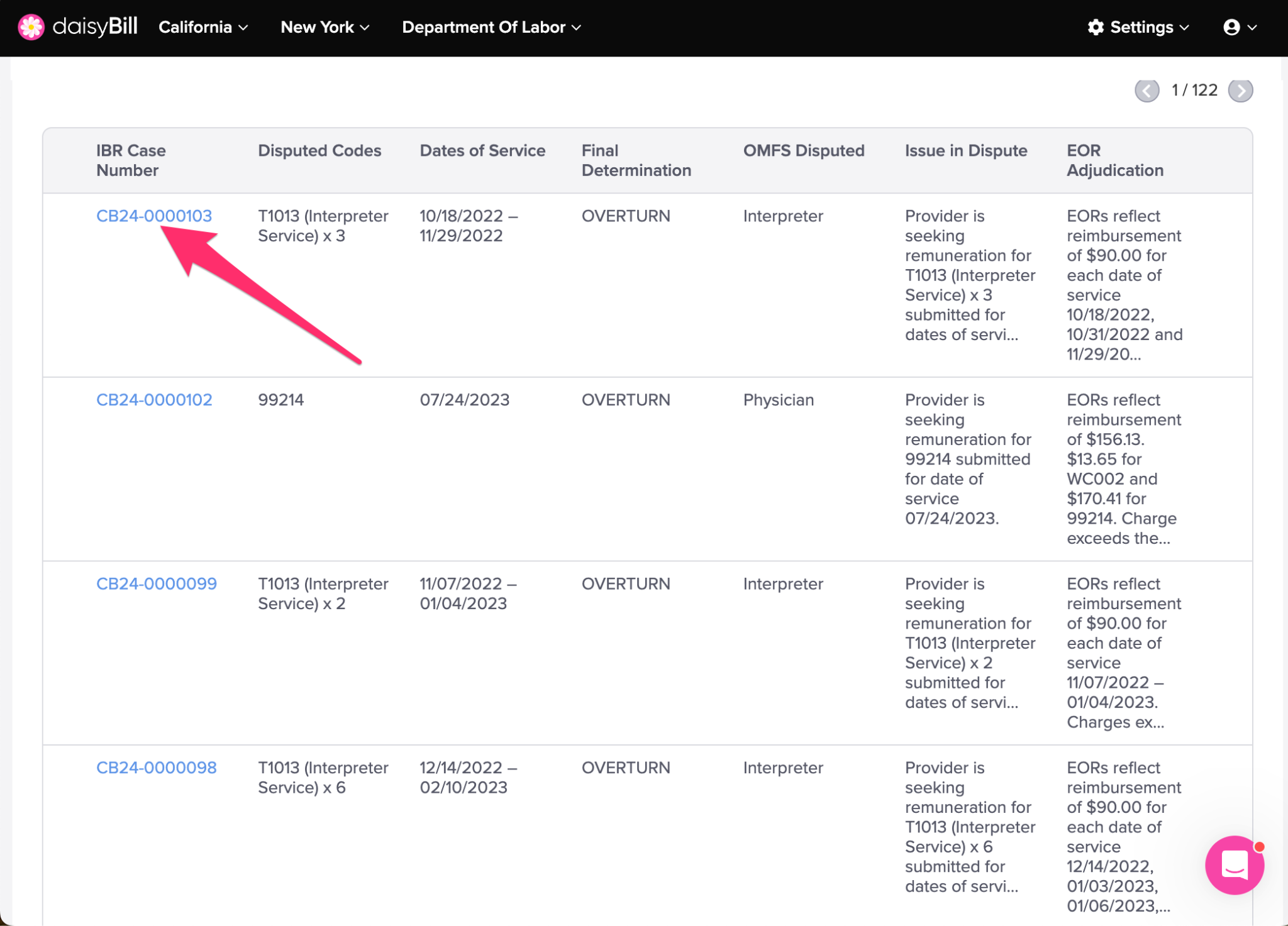This screenshot has height=926, width=1288.
Task: Expand the Department Of Labor menu
Action: 492,27
